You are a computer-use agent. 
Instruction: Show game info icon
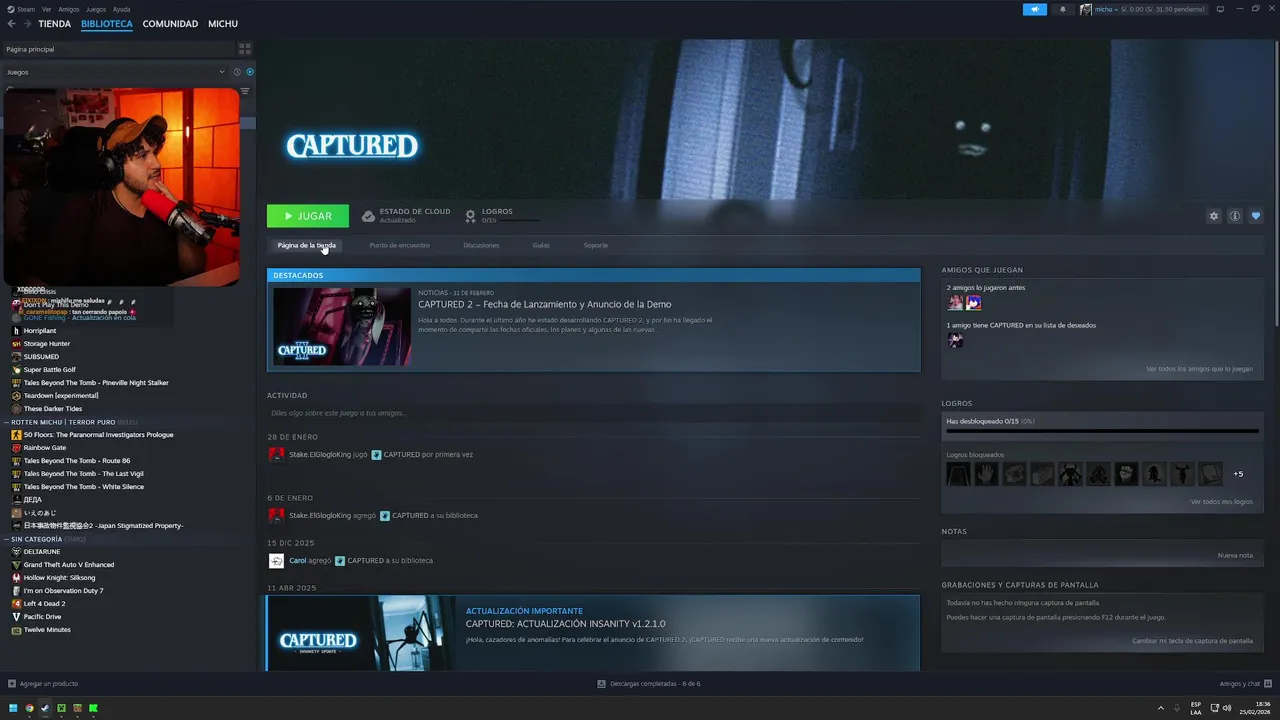tap(1235, 216)
